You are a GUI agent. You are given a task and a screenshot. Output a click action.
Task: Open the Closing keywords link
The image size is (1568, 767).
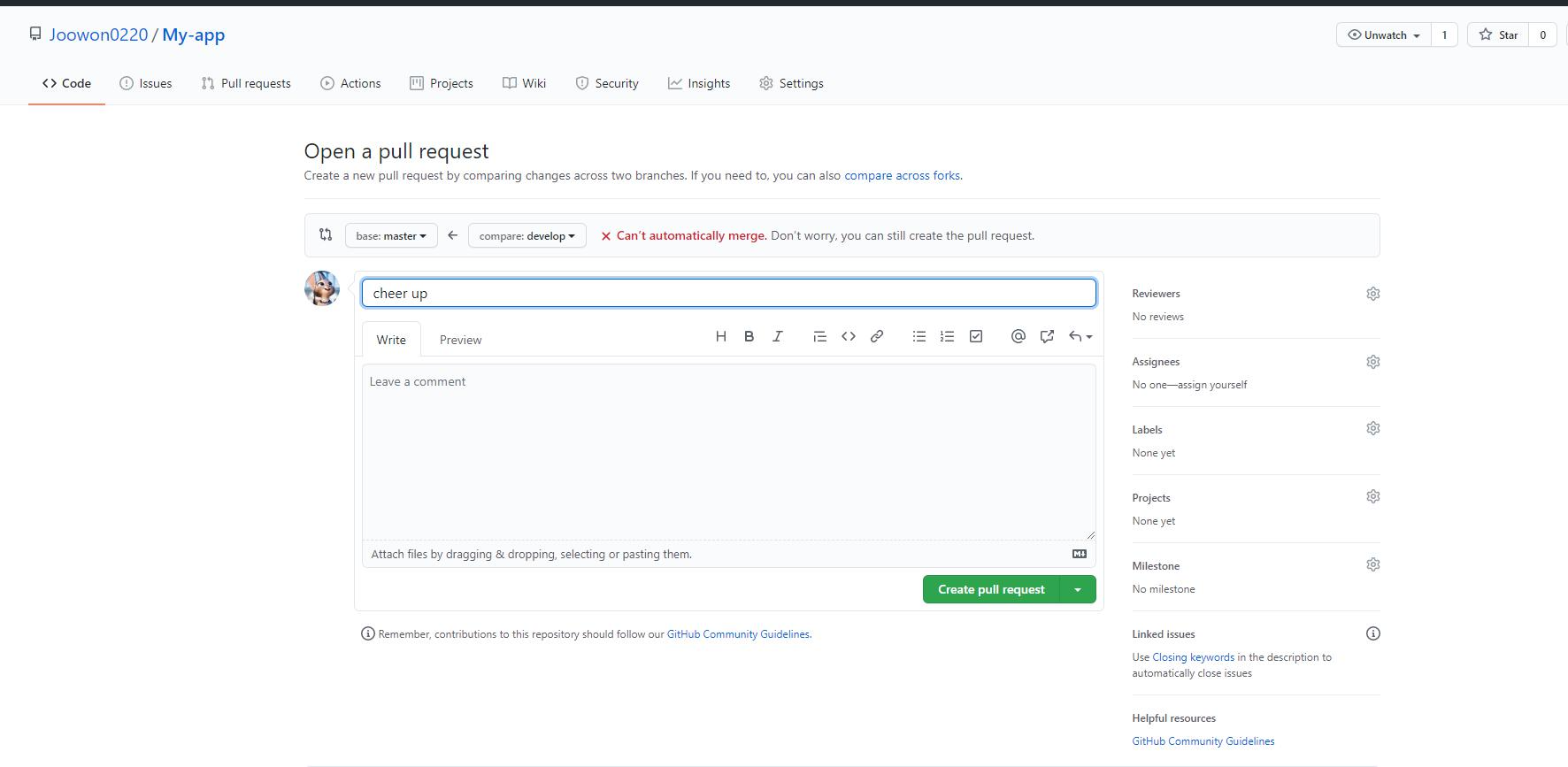(1193, 657)
